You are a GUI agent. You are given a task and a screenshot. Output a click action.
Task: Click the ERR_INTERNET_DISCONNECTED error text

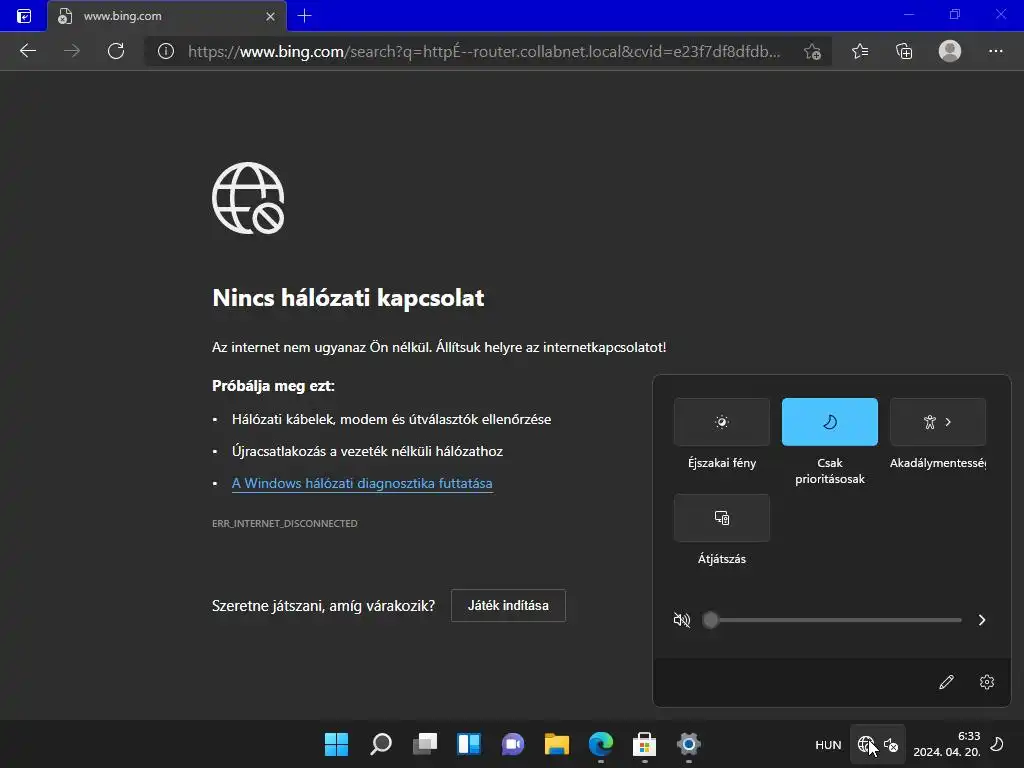285,523
